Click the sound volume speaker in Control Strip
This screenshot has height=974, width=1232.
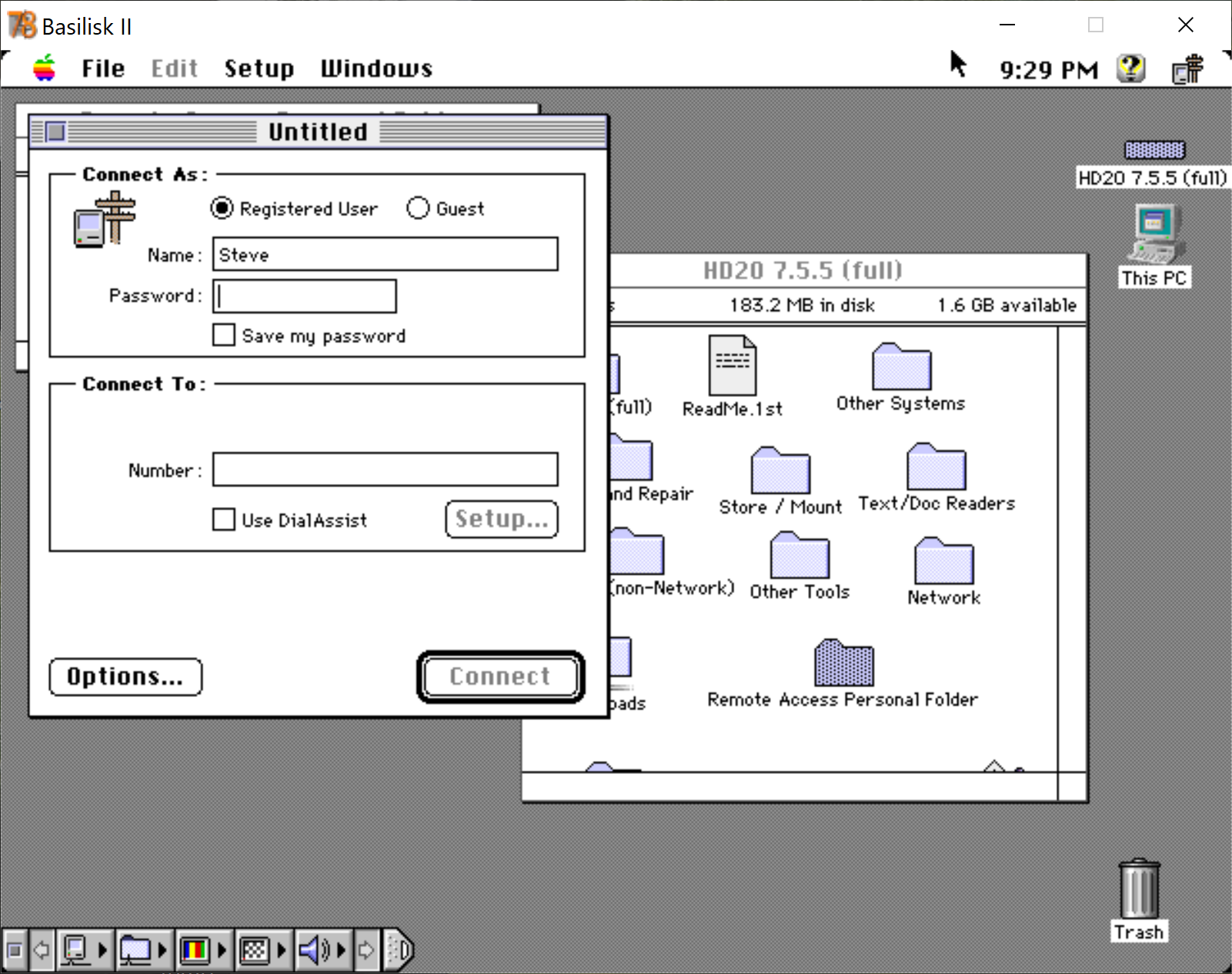[x=314, y=950]
